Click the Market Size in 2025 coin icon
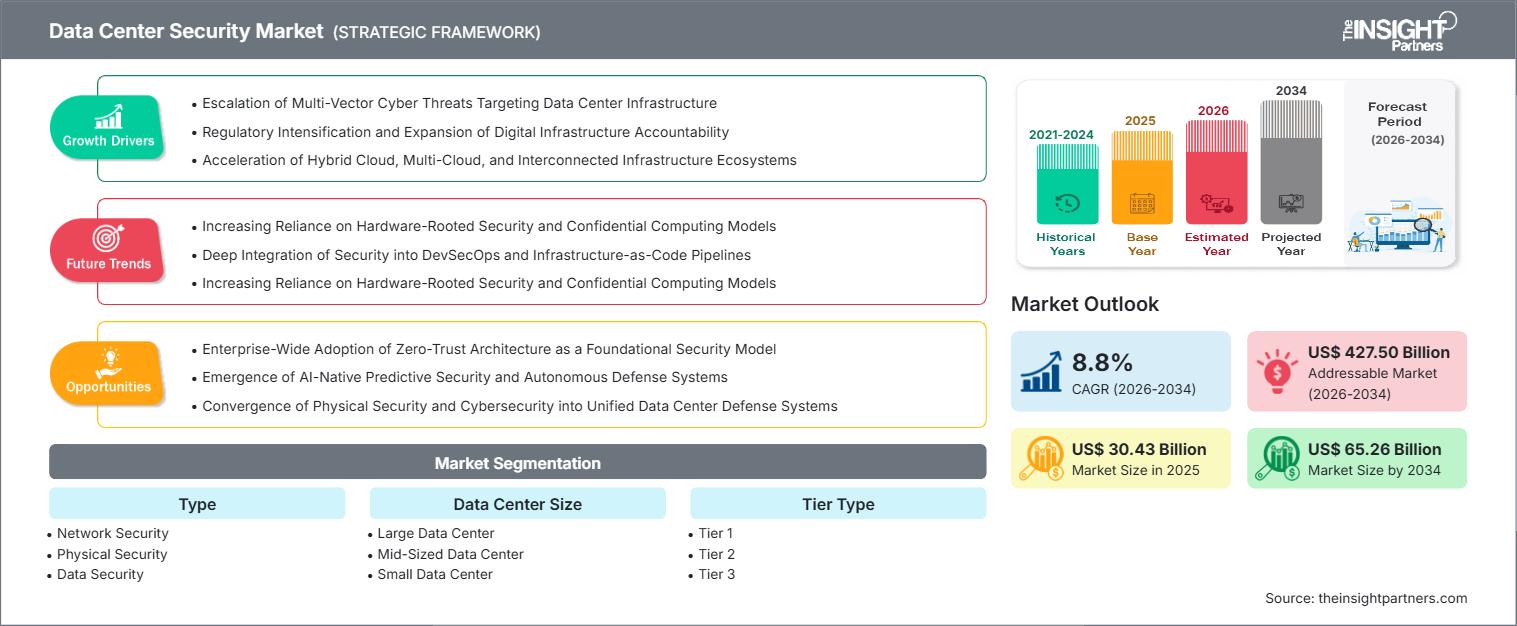Image resolution: width=1517 pixels, height=626 pixels. click(x=1041, y=458)
